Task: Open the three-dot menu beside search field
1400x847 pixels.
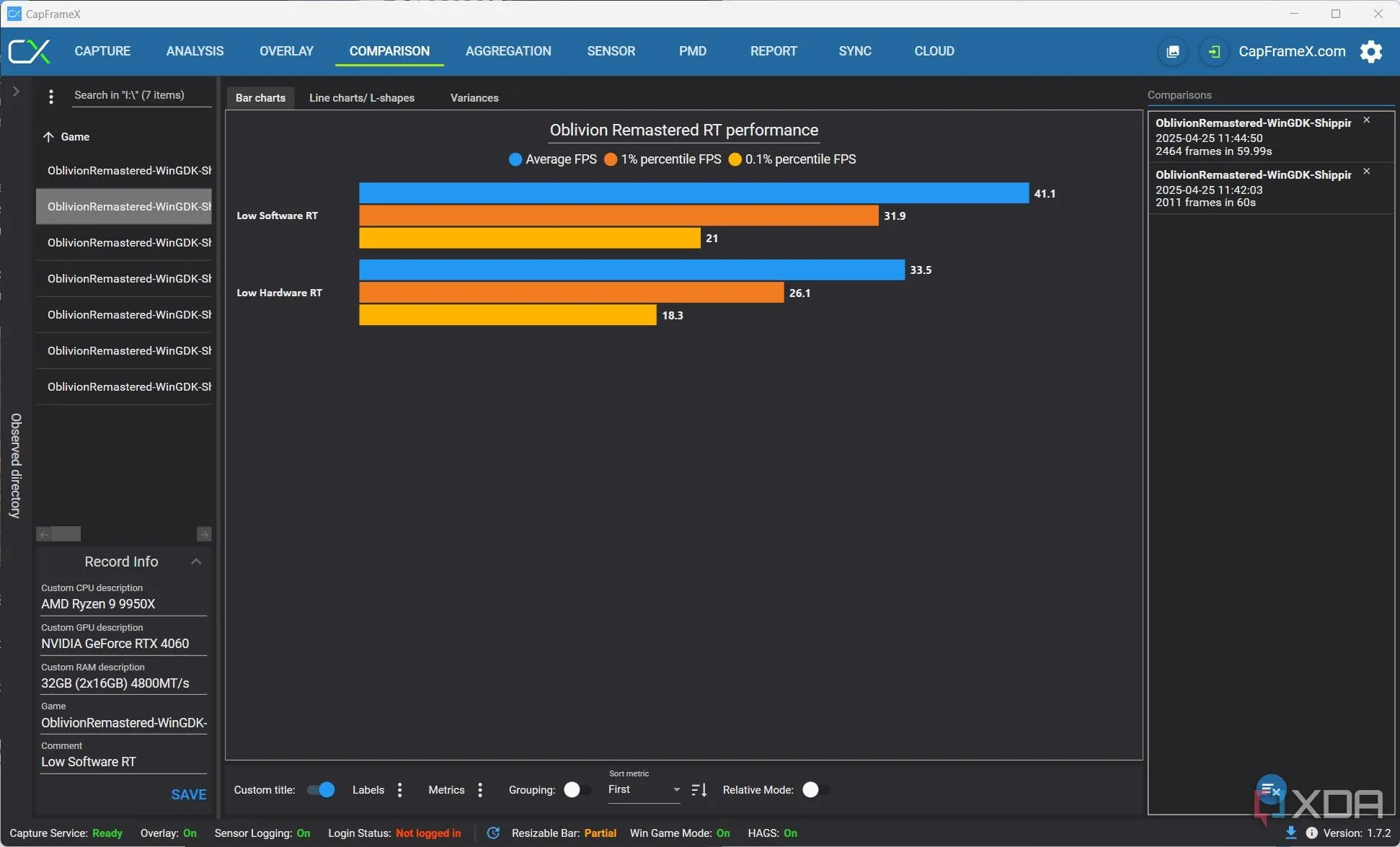Action: point(50,96)
